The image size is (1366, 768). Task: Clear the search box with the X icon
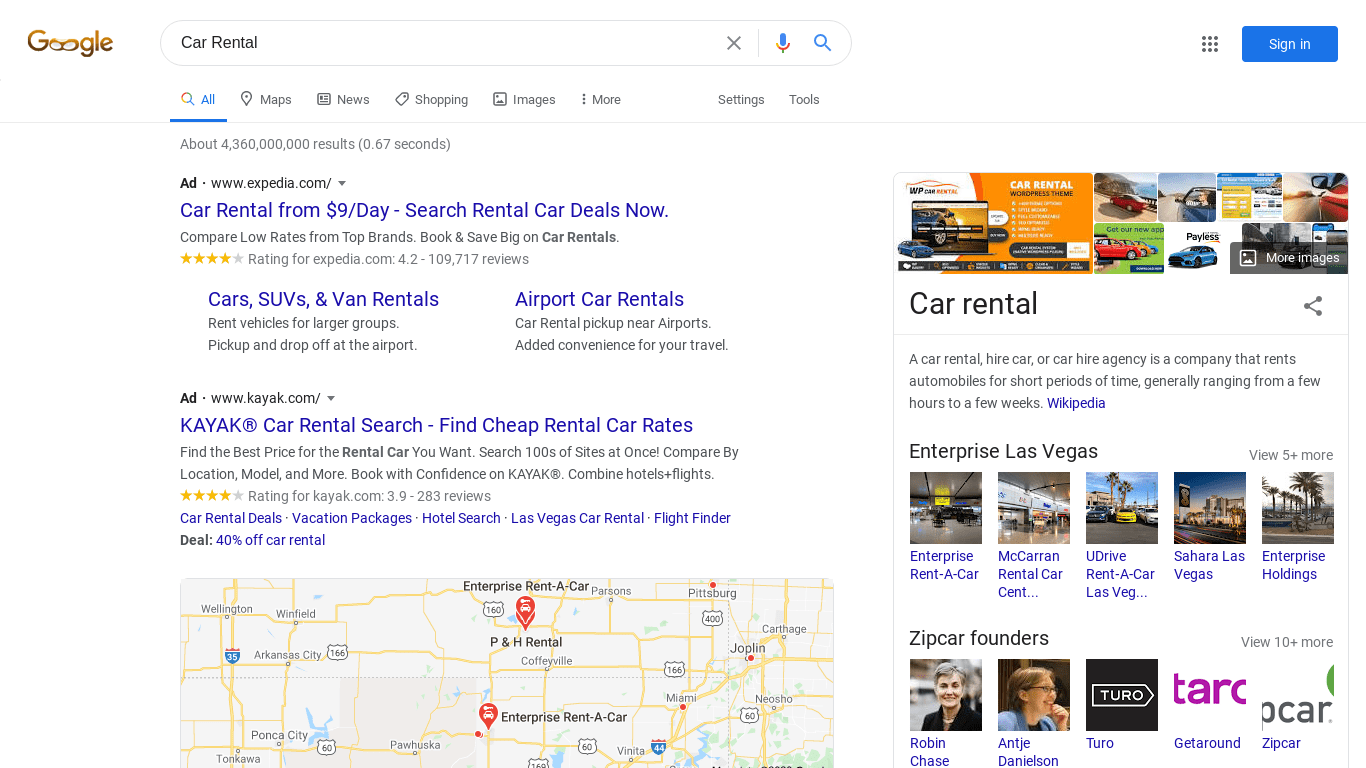coord(734,43)
